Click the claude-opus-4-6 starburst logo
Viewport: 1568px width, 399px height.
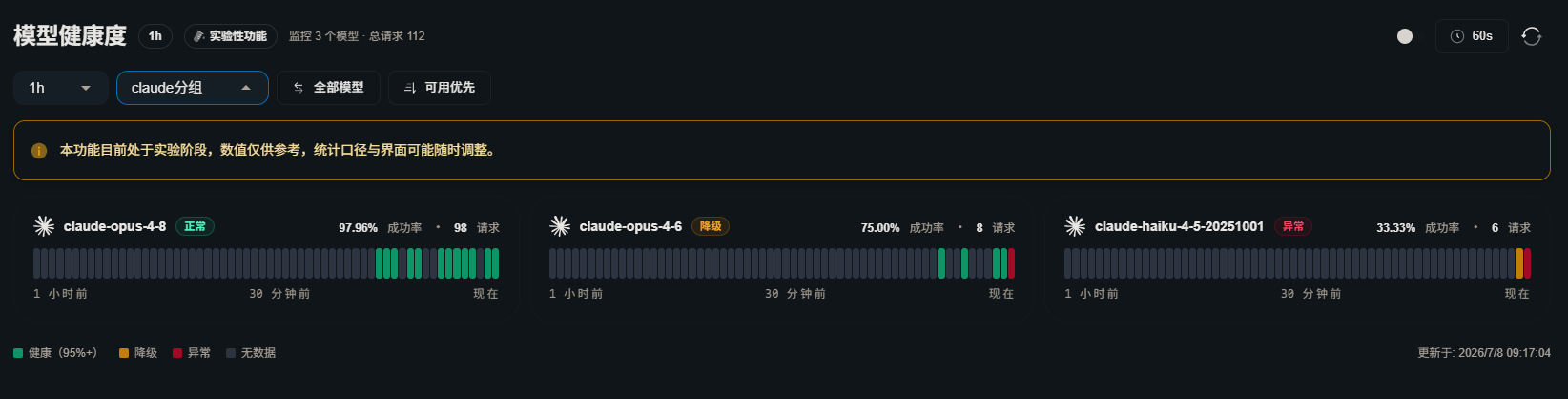point(560,226)
